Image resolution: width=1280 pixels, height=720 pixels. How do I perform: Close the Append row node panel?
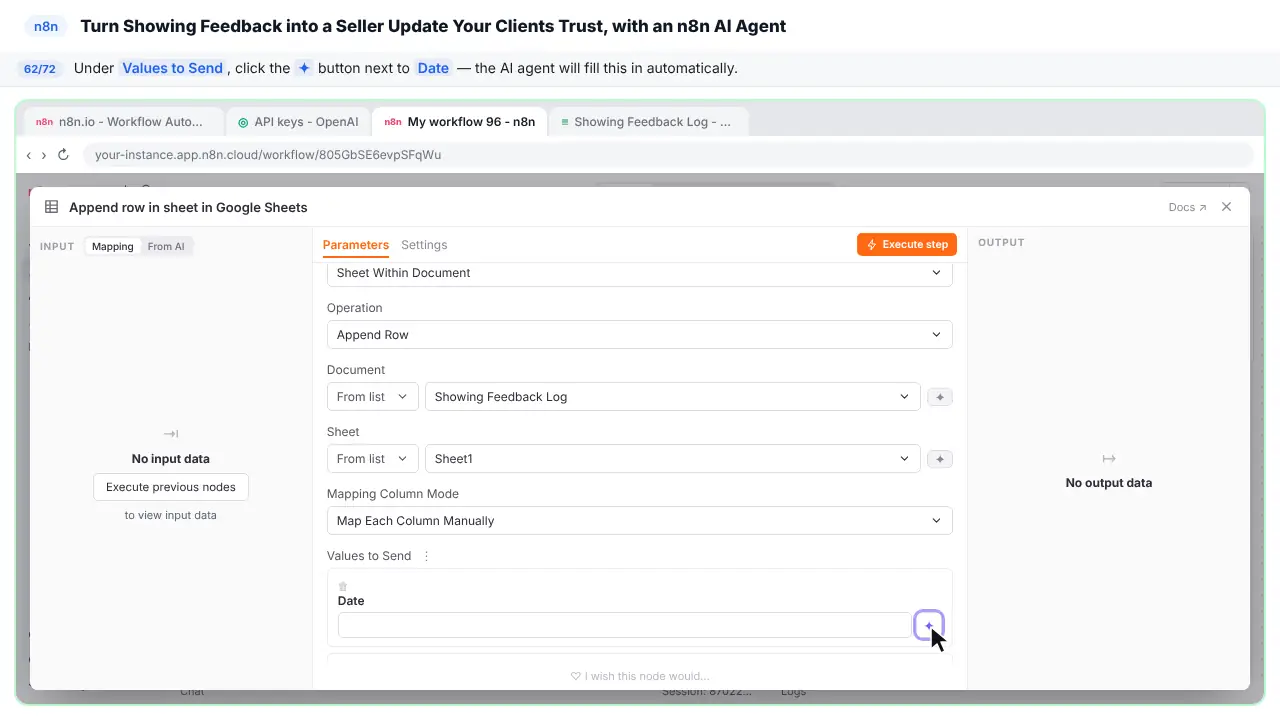coord(1226,207)
